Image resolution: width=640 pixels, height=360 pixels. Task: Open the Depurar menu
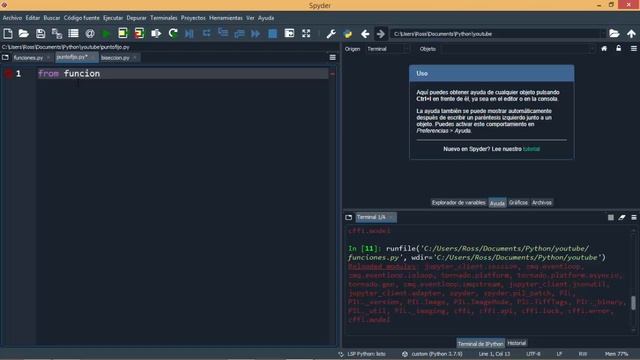136,18
